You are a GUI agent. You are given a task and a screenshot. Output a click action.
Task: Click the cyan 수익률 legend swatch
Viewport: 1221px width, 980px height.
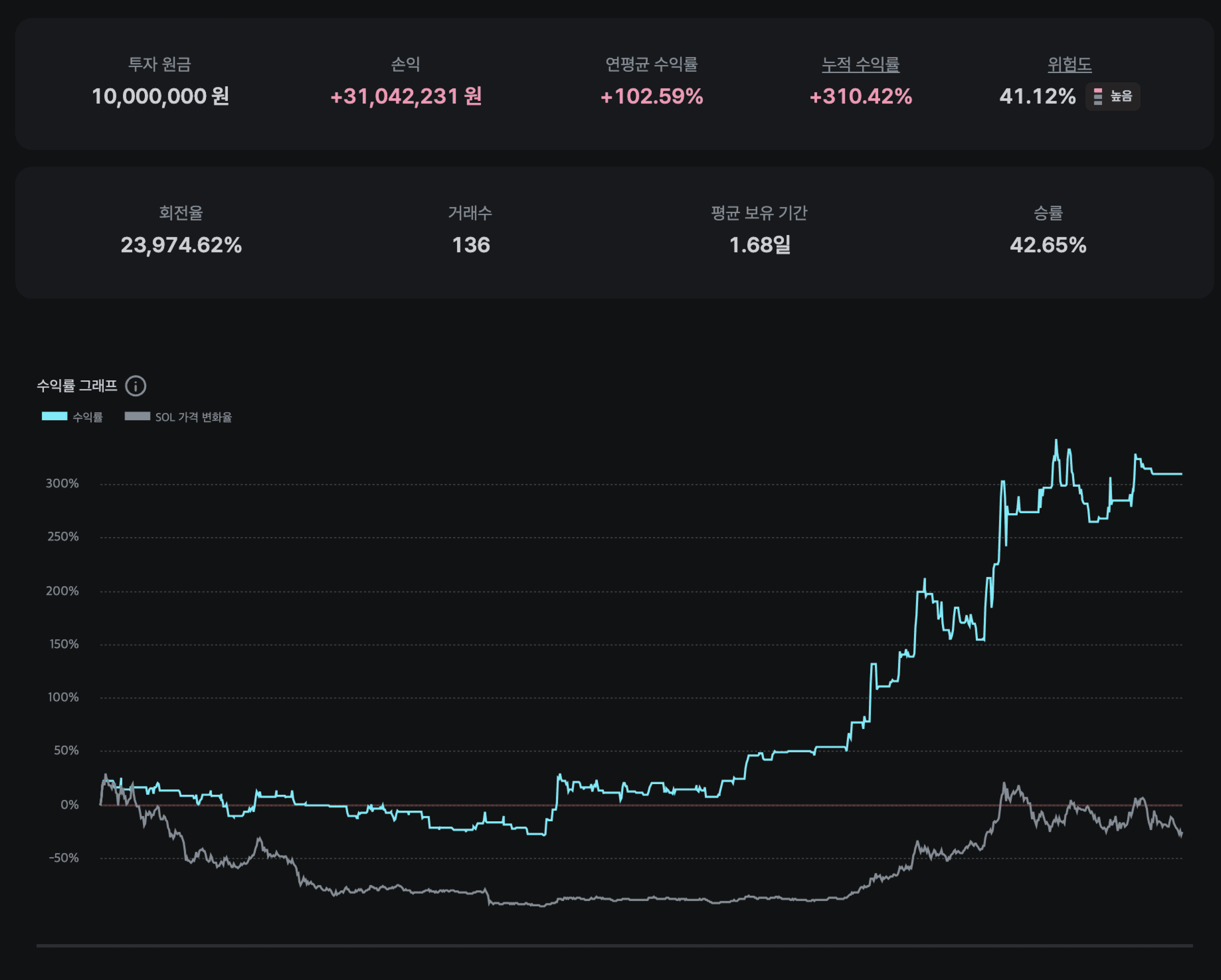(54, 416)
